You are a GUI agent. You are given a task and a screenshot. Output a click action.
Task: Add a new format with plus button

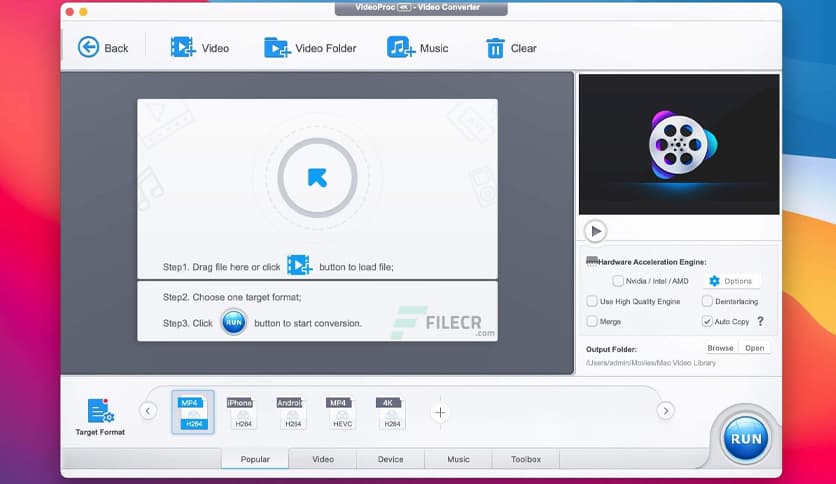click(440, 412)
